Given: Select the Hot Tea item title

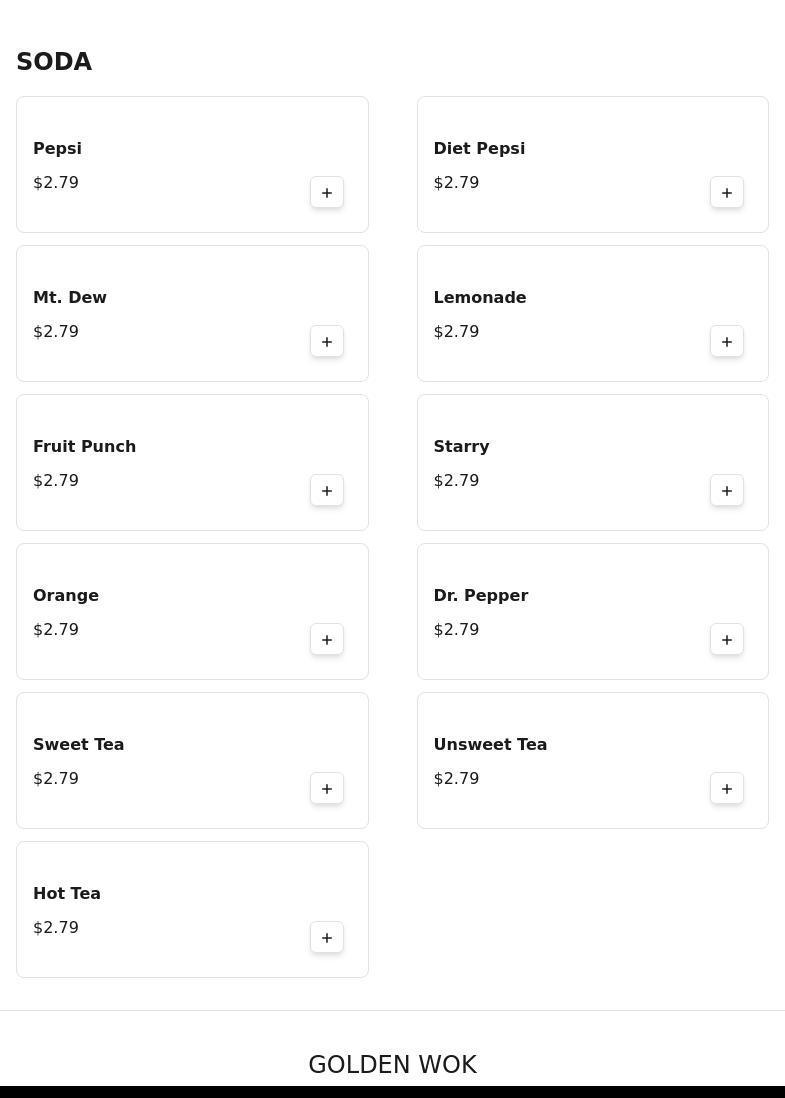Looking at the screenshot, I should (67, 894).
